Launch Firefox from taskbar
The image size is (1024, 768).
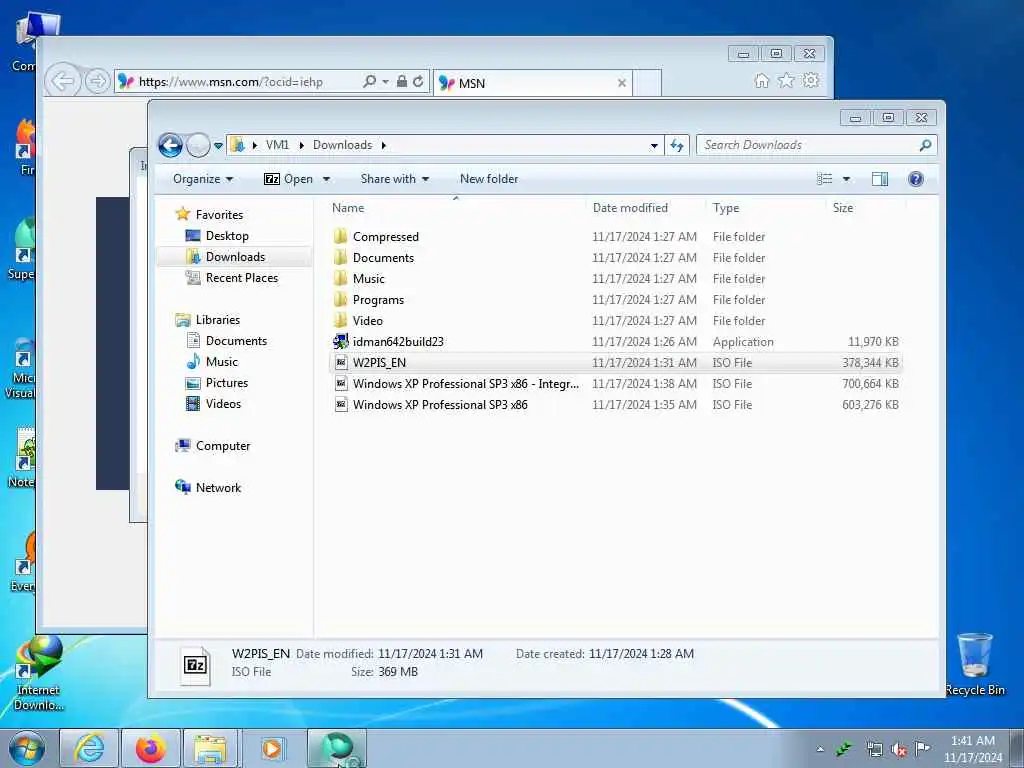coord(151,748)
